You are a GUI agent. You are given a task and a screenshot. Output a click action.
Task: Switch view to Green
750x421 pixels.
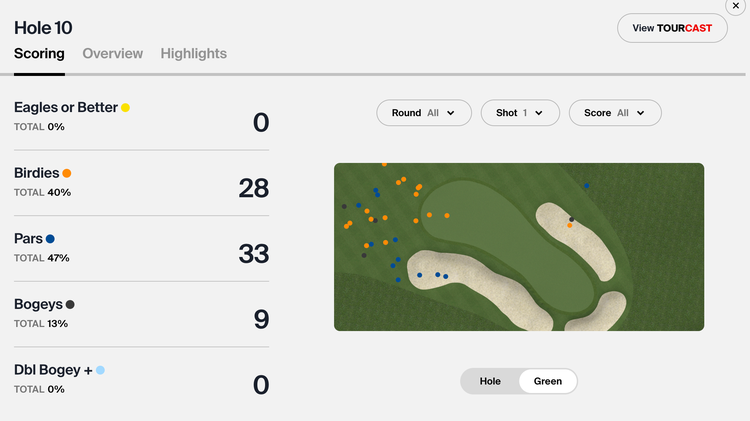click(x=547, y=381)
